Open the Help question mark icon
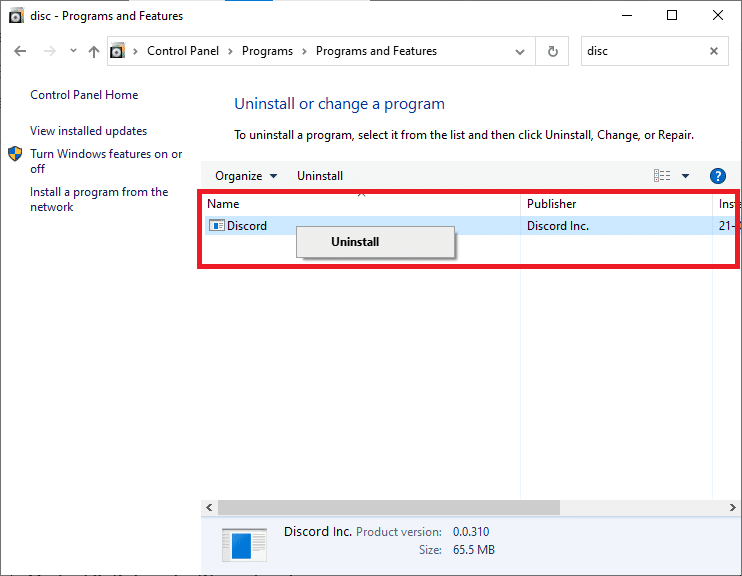Image resolution: width=742 pixels, height=576 pixels. [717, 176]
